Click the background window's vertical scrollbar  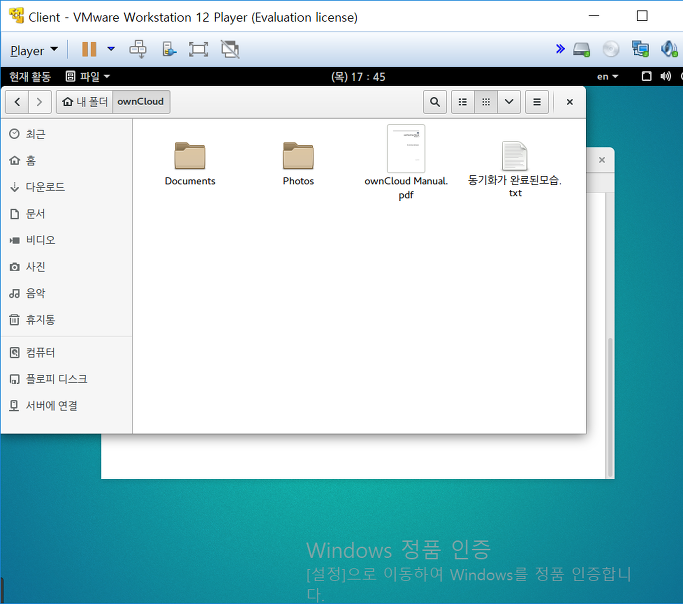pyautogui.click(x=610, y=407)
